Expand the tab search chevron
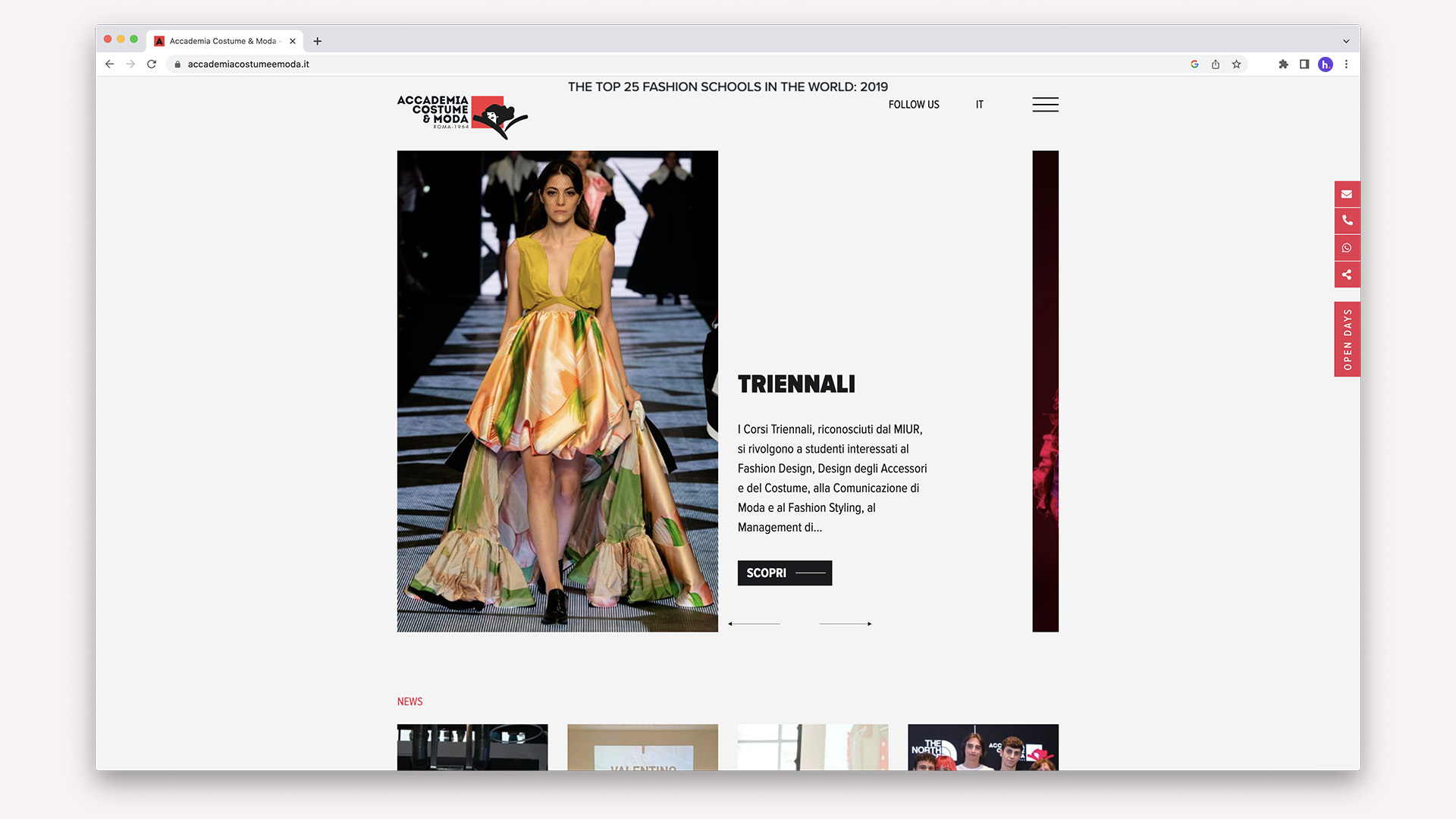The height and width of the screenshot is (819, 1456). [x=1346, y=42]
